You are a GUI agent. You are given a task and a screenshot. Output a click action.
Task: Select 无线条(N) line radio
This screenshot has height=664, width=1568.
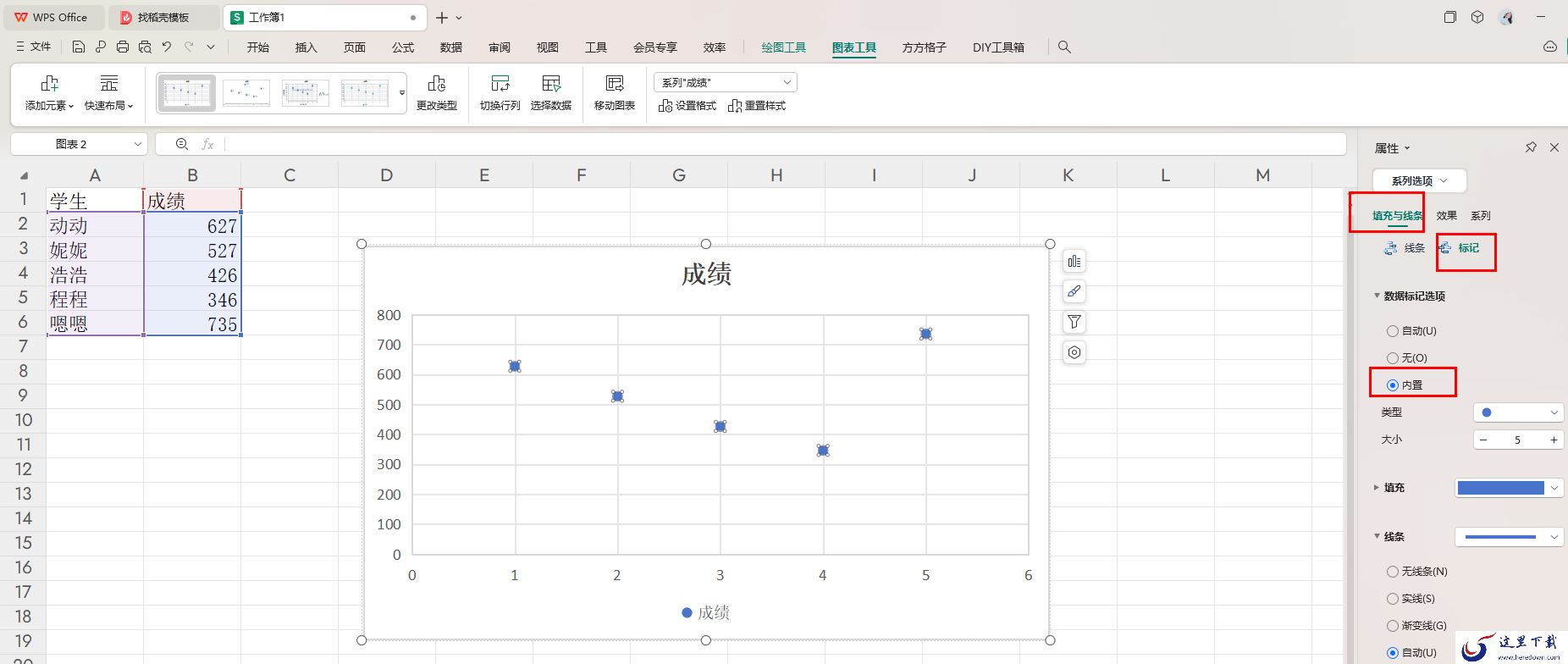coord(1392,572)
